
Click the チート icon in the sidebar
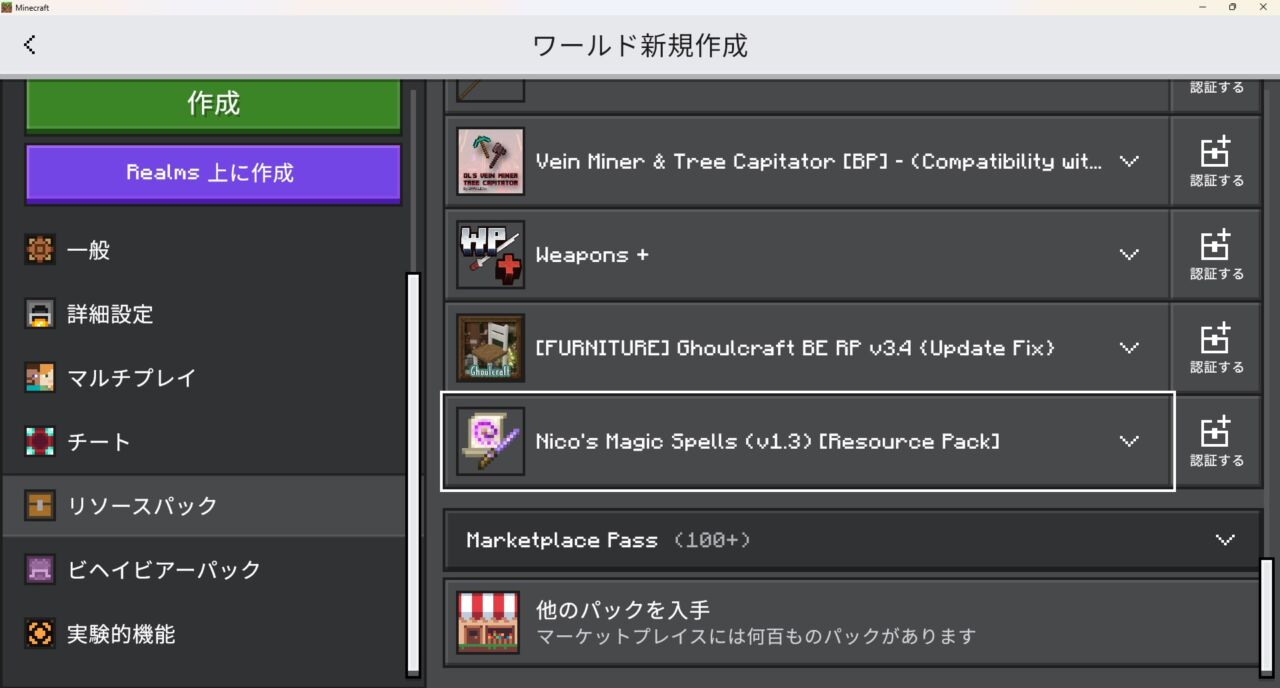click(39, 441)
